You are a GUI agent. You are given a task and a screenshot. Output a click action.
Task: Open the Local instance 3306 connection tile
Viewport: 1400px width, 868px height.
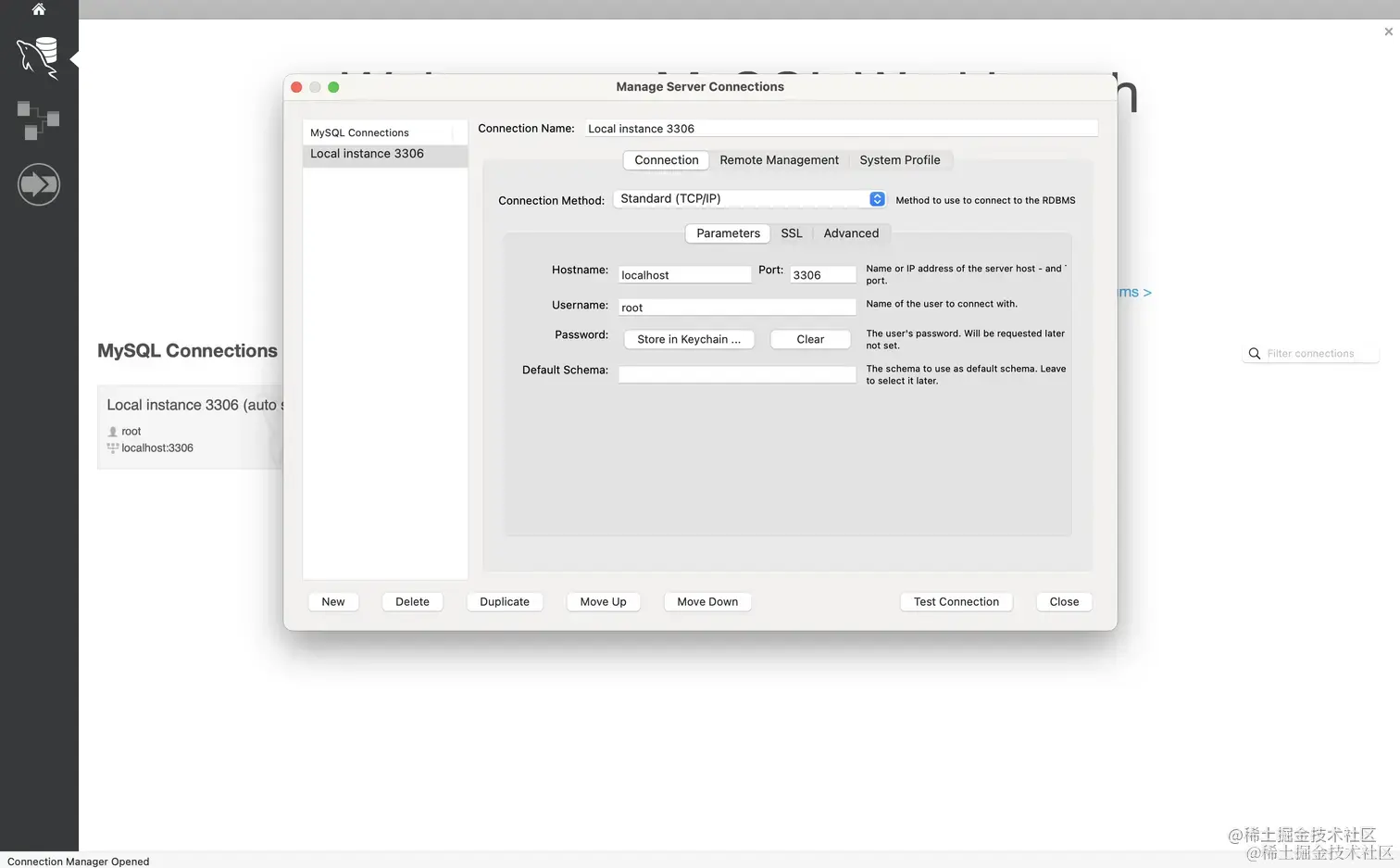pyautogui.click(x=191, y=427)
